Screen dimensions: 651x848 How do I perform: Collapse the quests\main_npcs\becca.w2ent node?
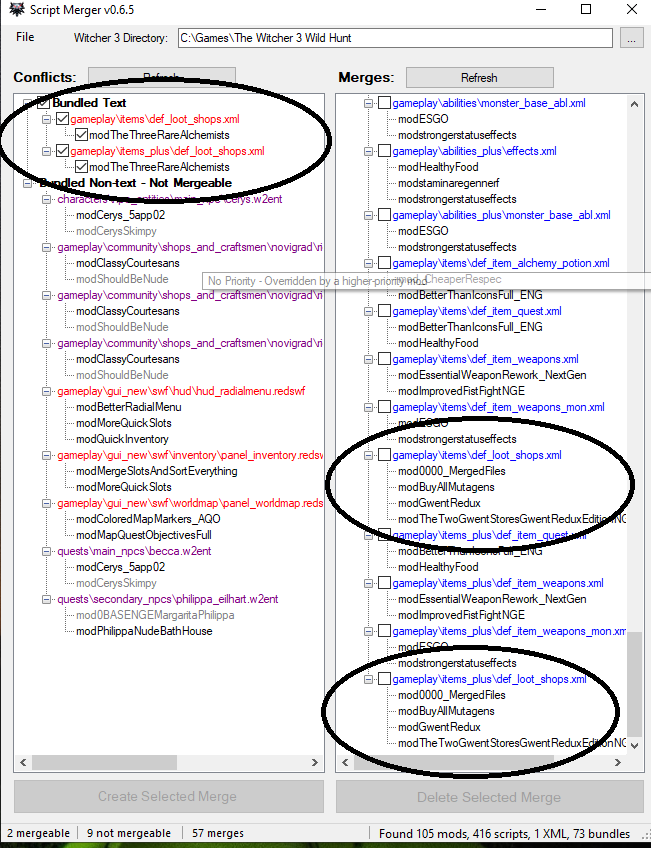(46, 551)
